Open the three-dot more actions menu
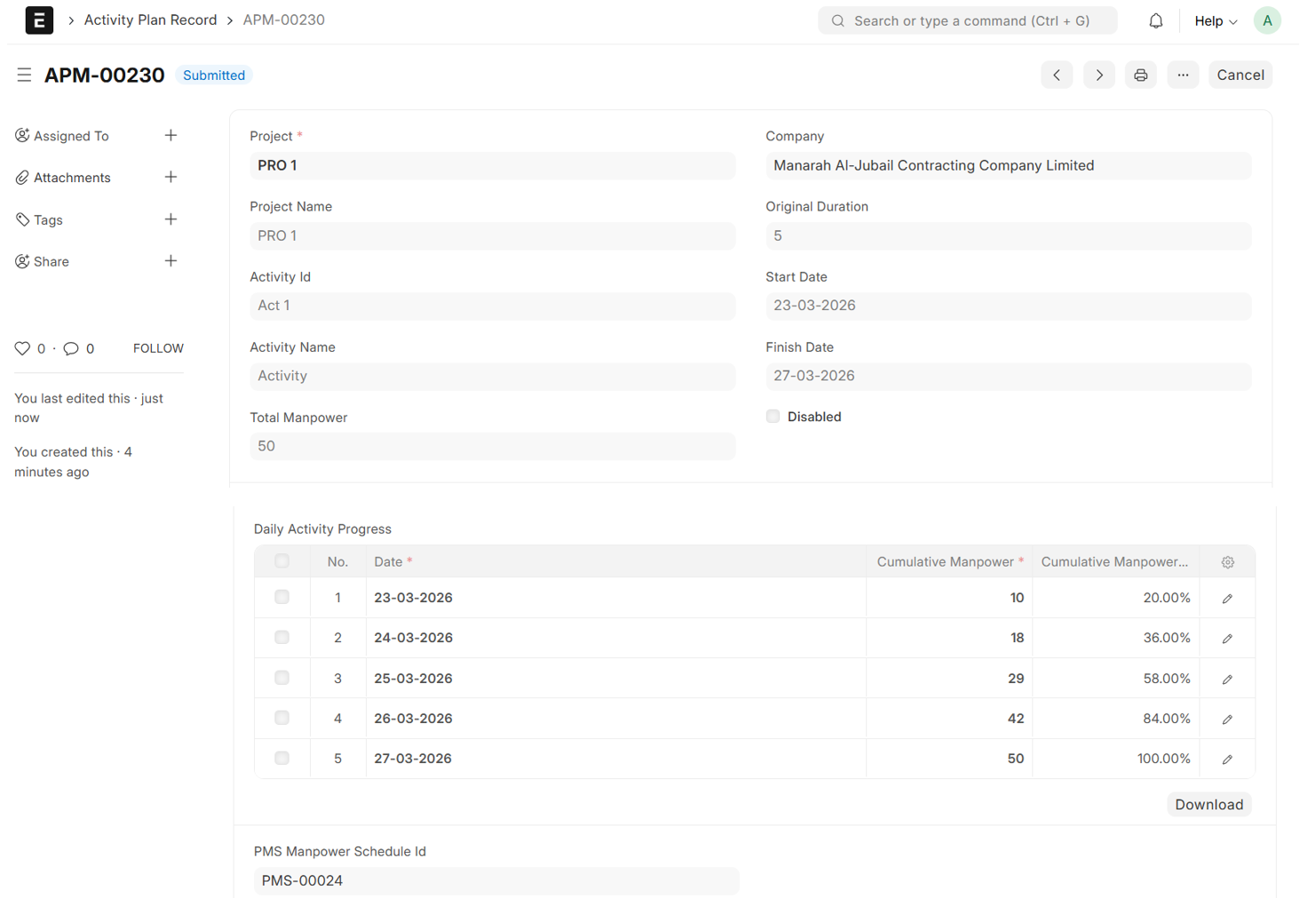This screenshot has height=898, width=1316. tap(1183, 75)
